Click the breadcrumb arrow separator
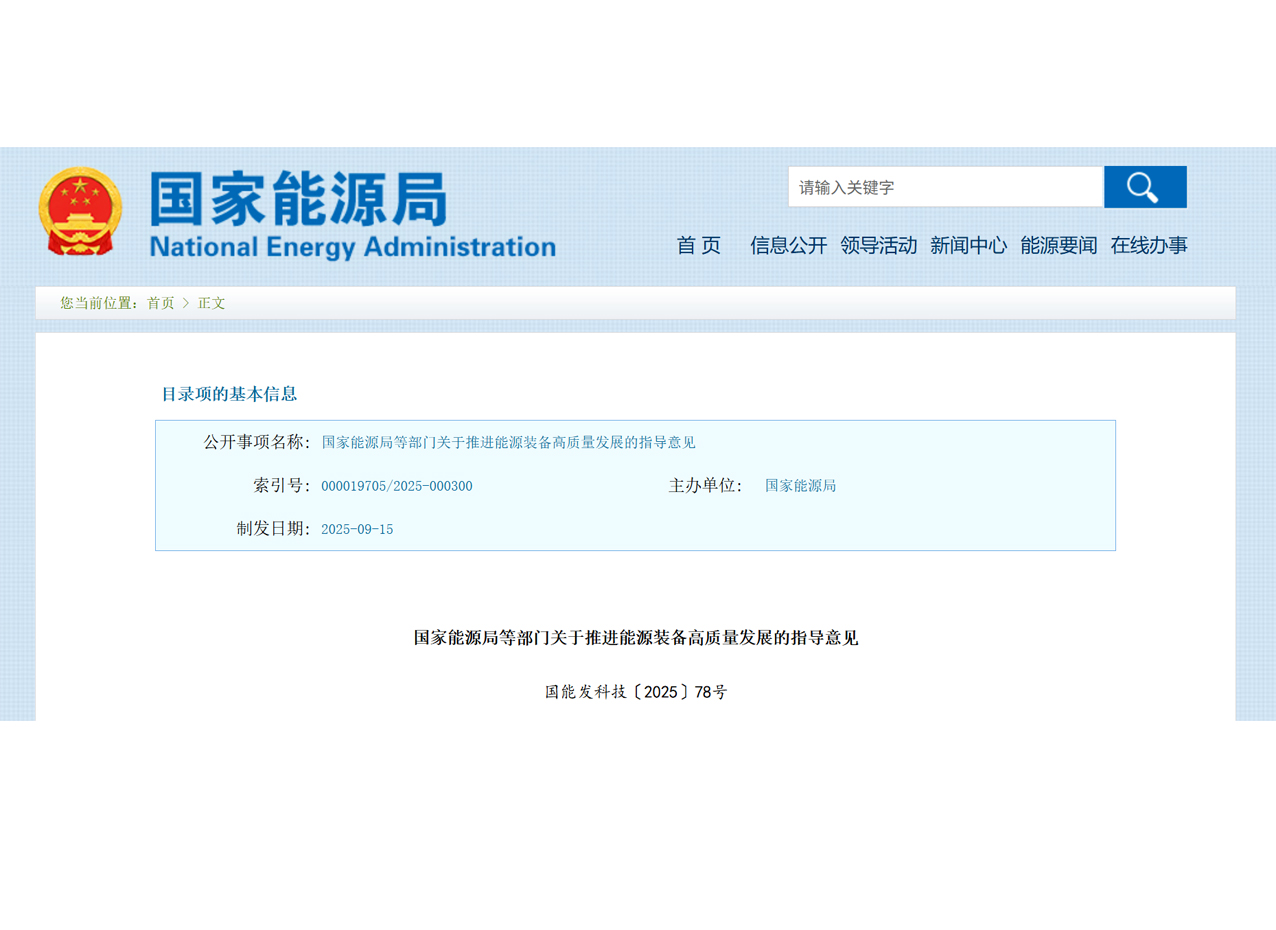 (x=186, y=303)
